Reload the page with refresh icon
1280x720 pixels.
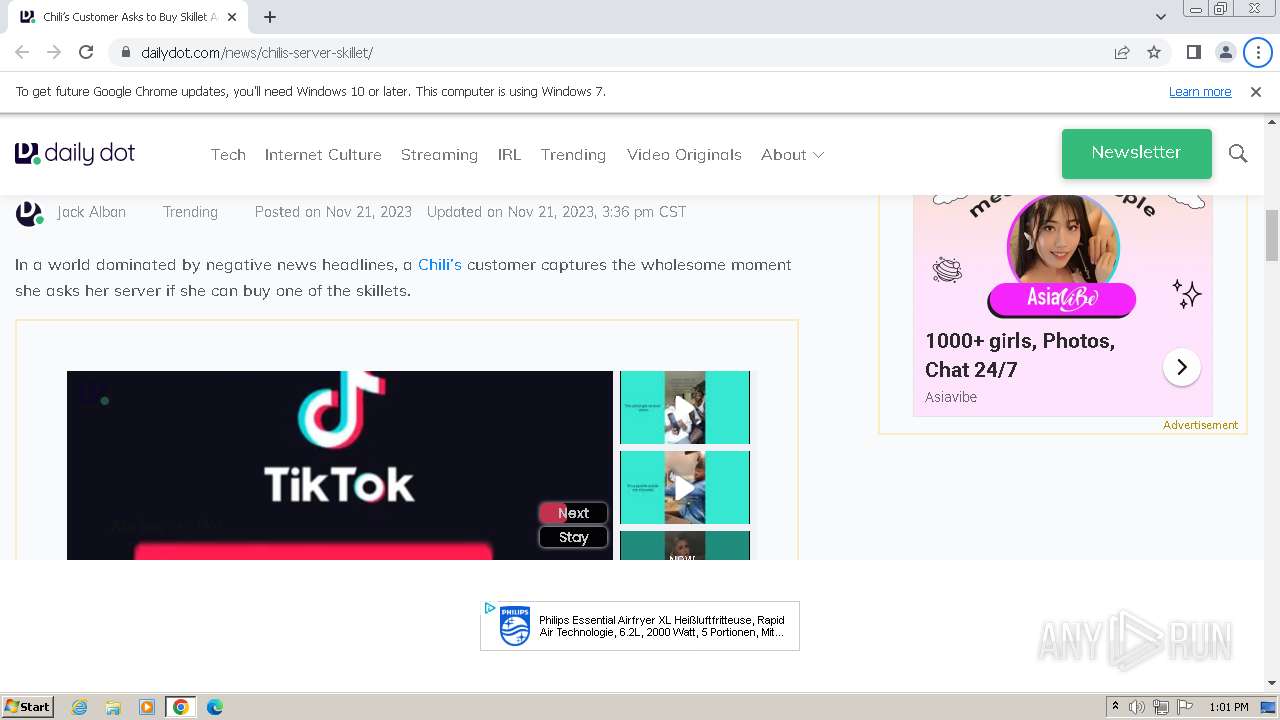86,52
